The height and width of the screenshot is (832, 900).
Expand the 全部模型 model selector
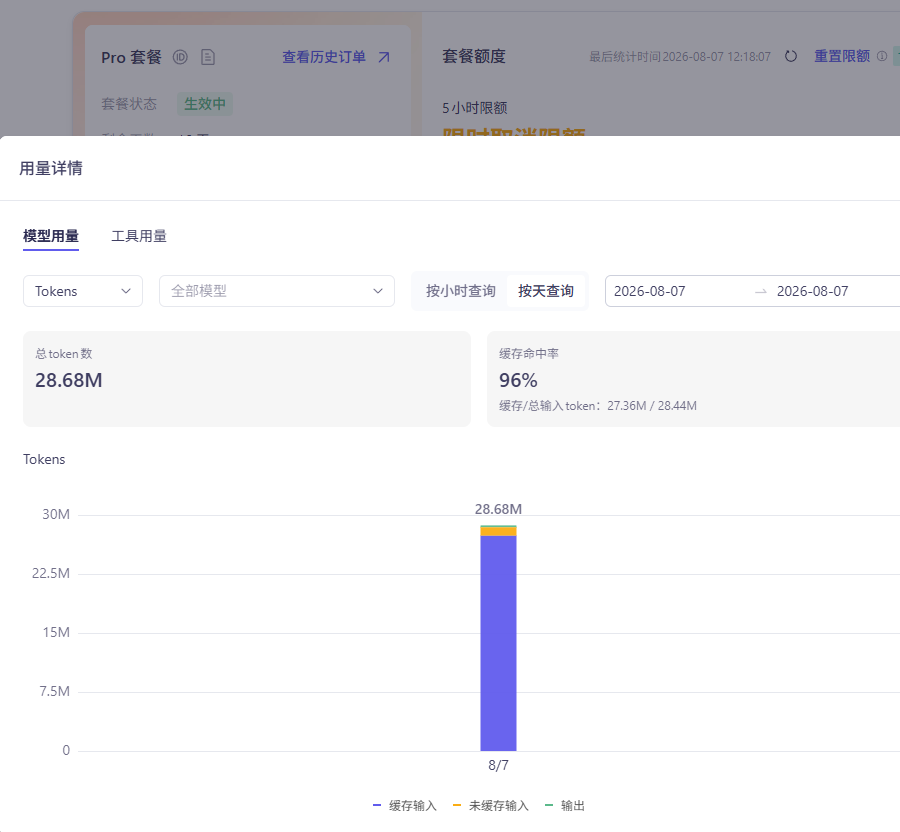pos(277,291)
